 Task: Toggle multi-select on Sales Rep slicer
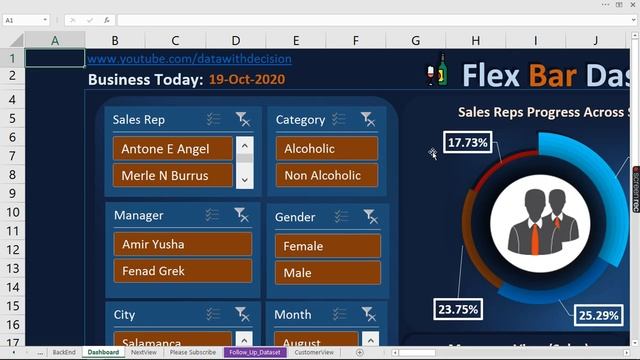[213, 119]
